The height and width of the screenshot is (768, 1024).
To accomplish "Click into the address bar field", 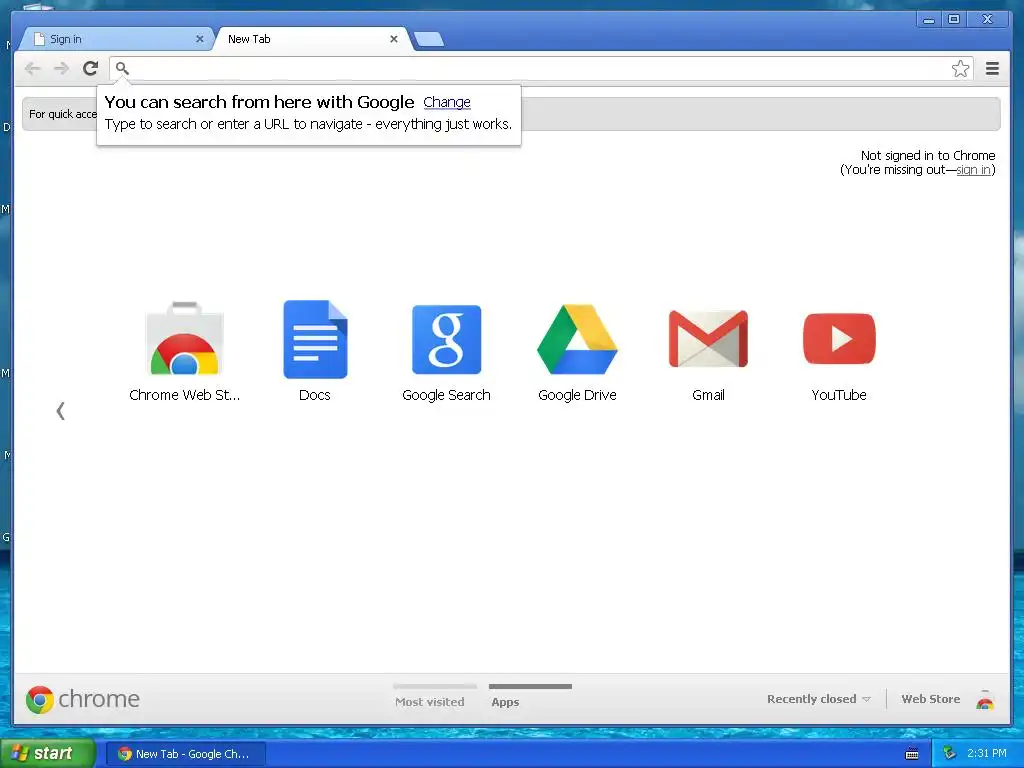I will click(539, 69).
